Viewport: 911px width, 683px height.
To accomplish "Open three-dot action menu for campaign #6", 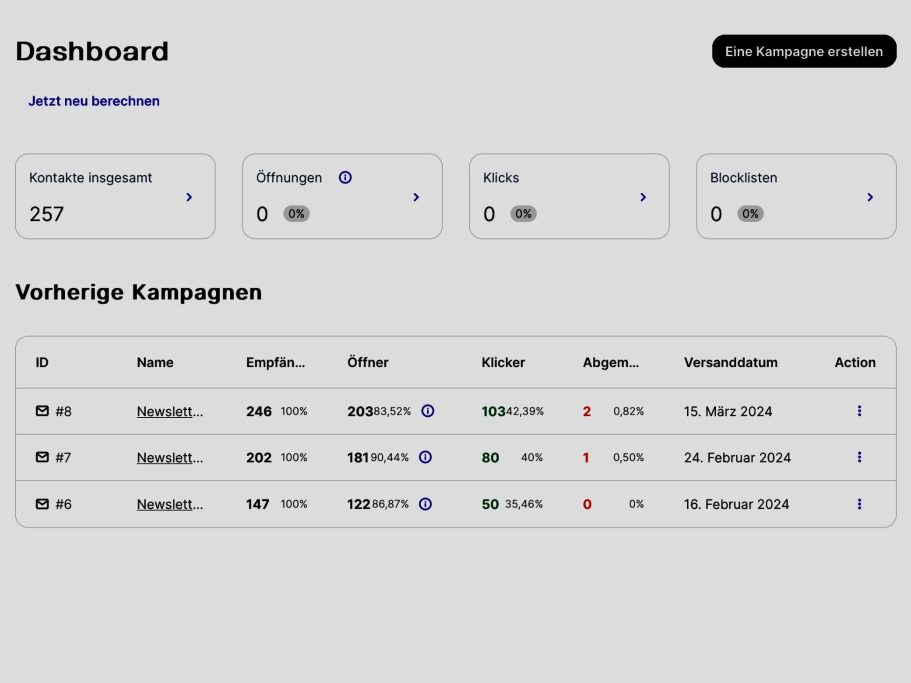I will point(859,504).
